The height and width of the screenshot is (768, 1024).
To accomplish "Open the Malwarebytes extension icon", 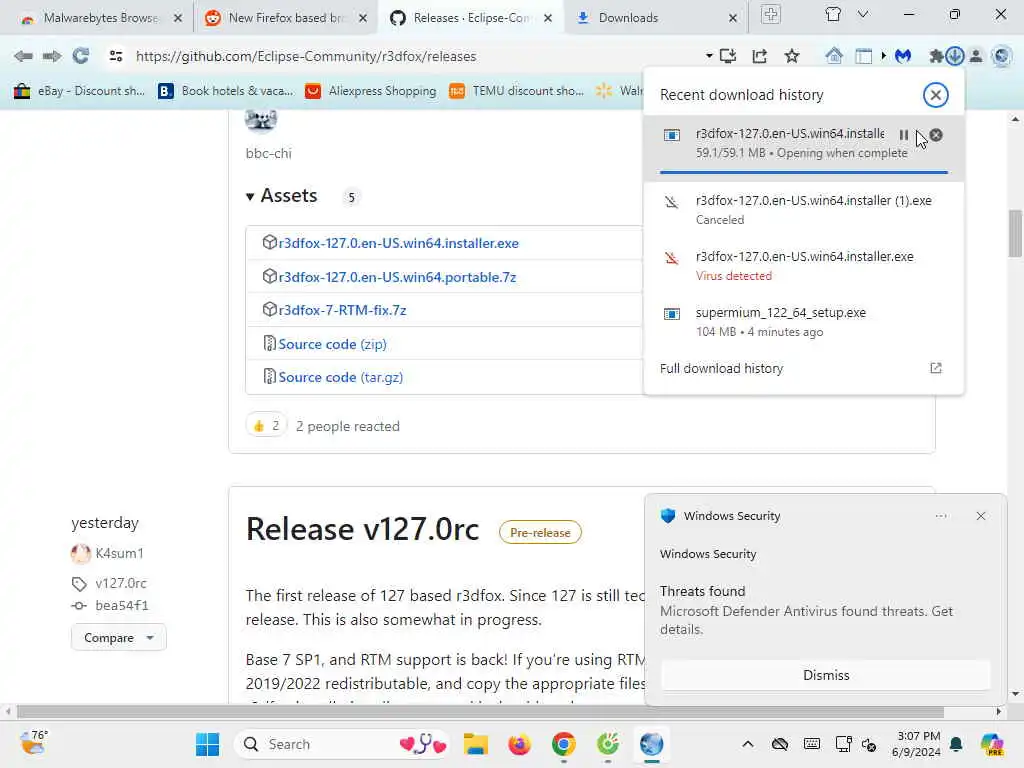I will tap(903, 56).
